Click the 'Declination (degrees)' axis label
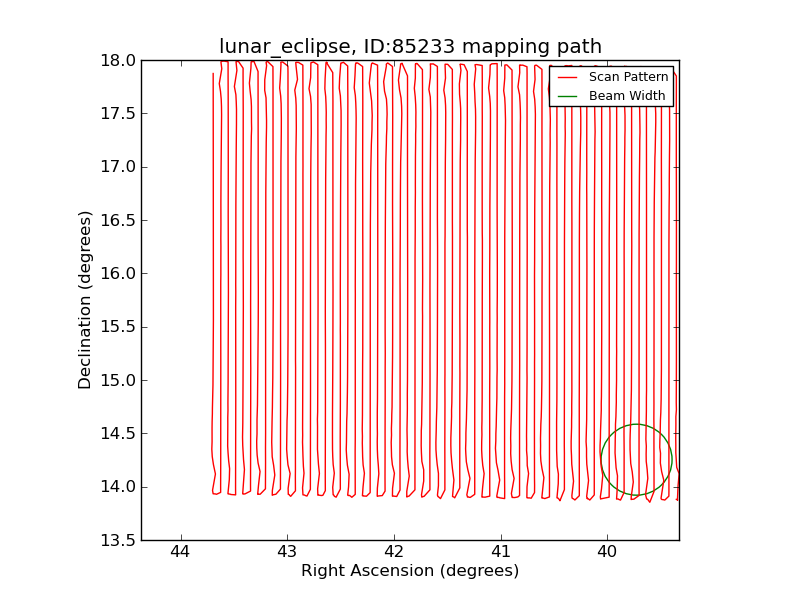Screen dimensions: 800x600 click(84, 300)
